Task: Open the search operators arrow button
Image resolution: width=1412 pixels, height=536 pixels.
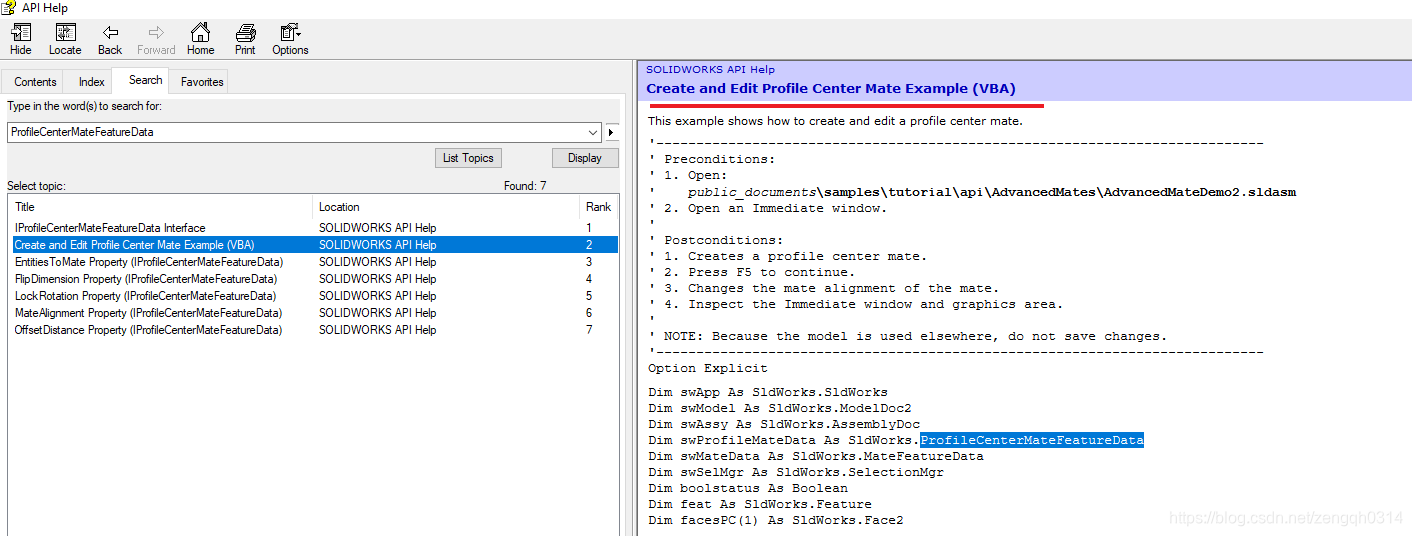Action: click(x=611, y=132)
